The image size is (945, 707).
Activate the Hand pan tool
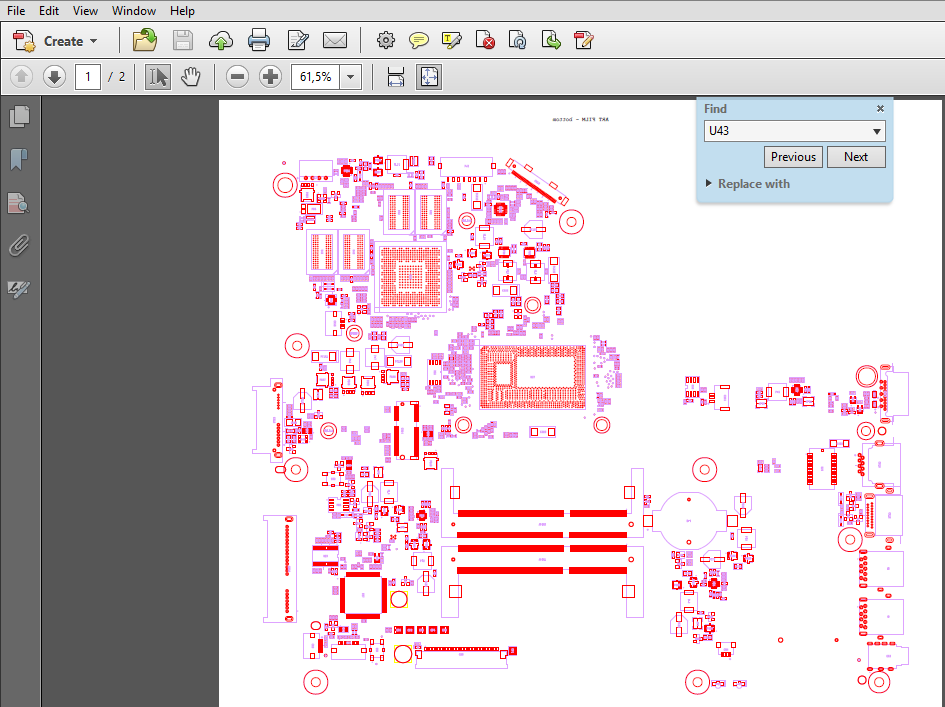191,77
